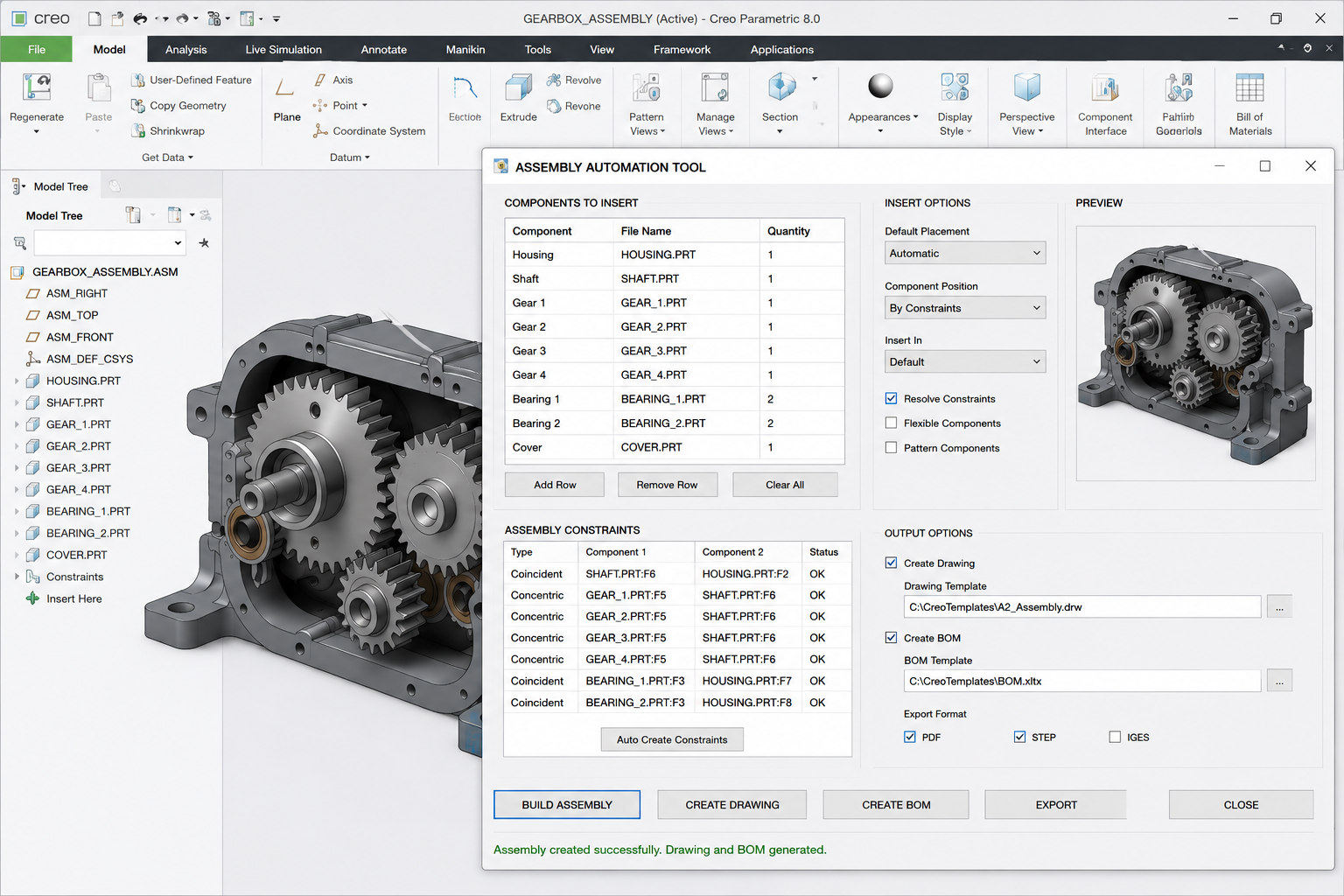Select the GEAR_3.PRT file name cell
Viewport: 1344px width, 896px height.
coord(688,351)
